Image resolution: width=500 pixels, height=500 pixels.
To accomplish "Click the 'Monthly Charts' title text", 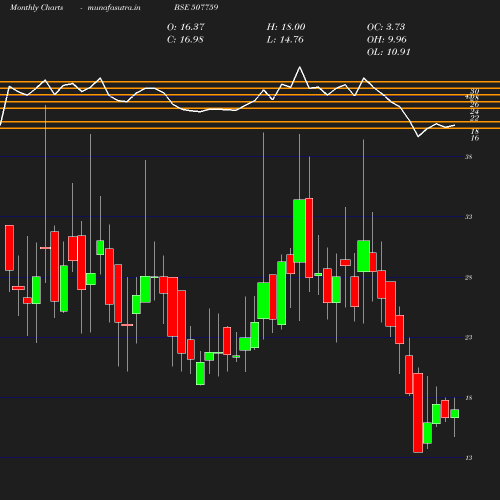I will pyautogui.click(x=37, y=8).
